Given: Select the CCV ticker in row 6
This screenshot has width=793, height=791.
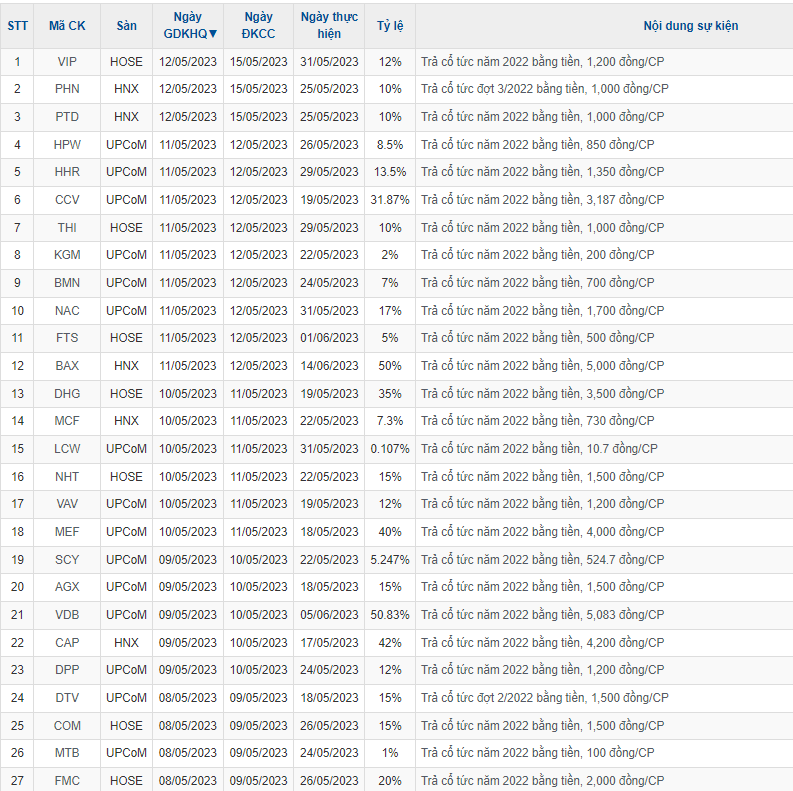Looking at the screenshot, I should [x=67, y=200].
